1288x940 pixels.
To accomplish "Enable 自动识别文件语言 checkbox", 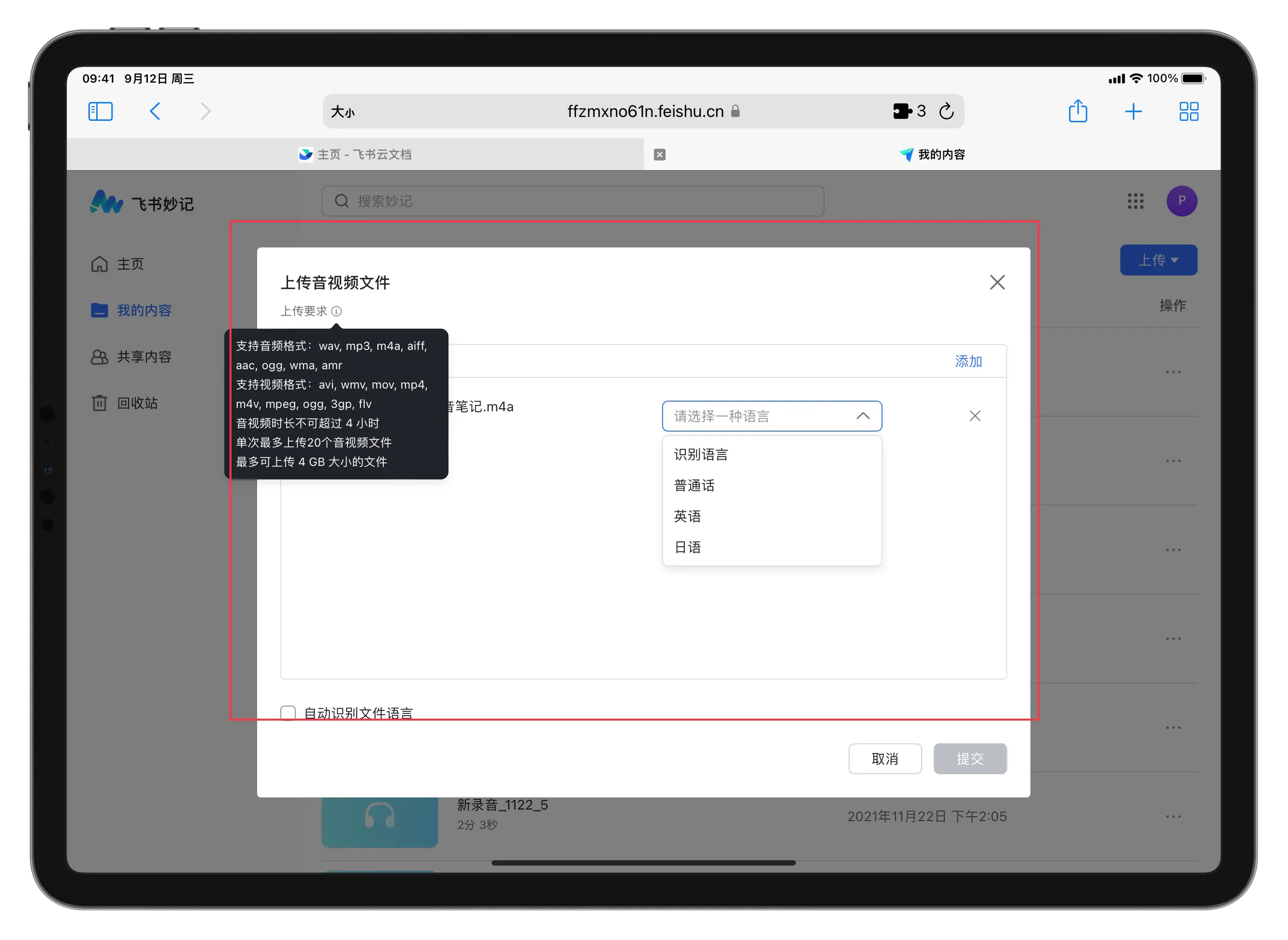I will coord(289,713).
